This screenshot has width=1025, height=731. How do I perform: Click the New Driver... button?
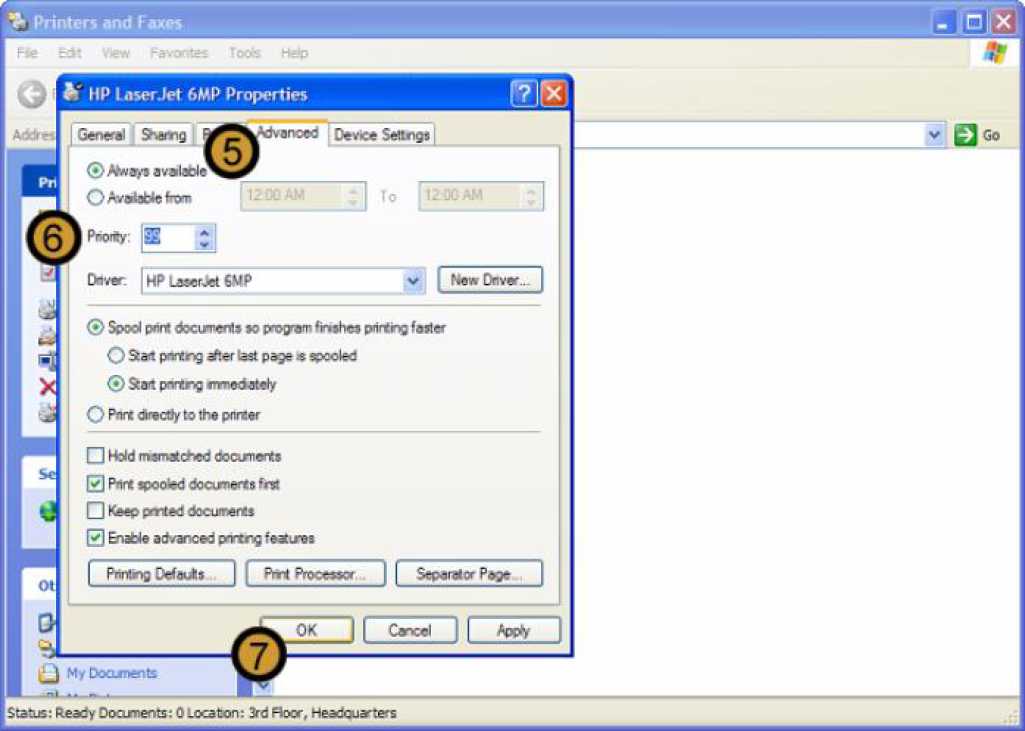[x=490, y=280]
